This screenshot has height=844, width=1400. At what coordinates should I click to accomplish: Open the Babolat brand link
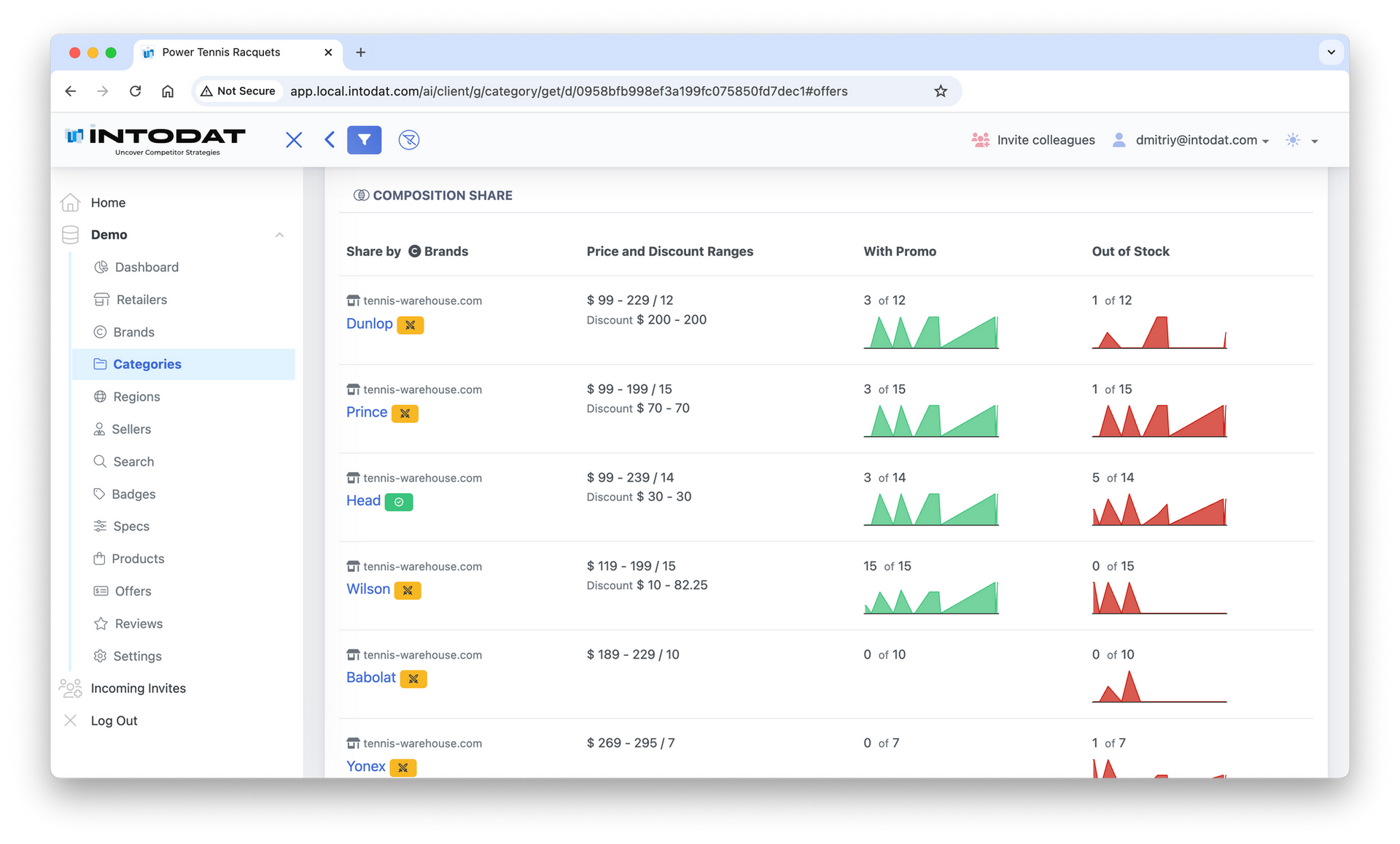371,677
